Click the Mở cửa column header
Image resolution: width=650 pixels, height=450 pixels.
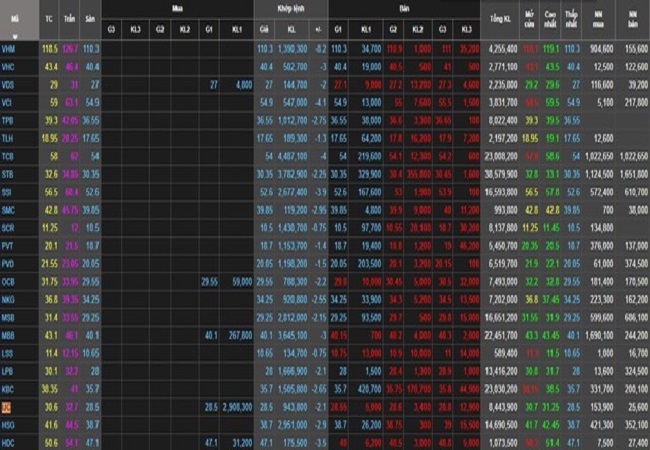coord(529,19)
